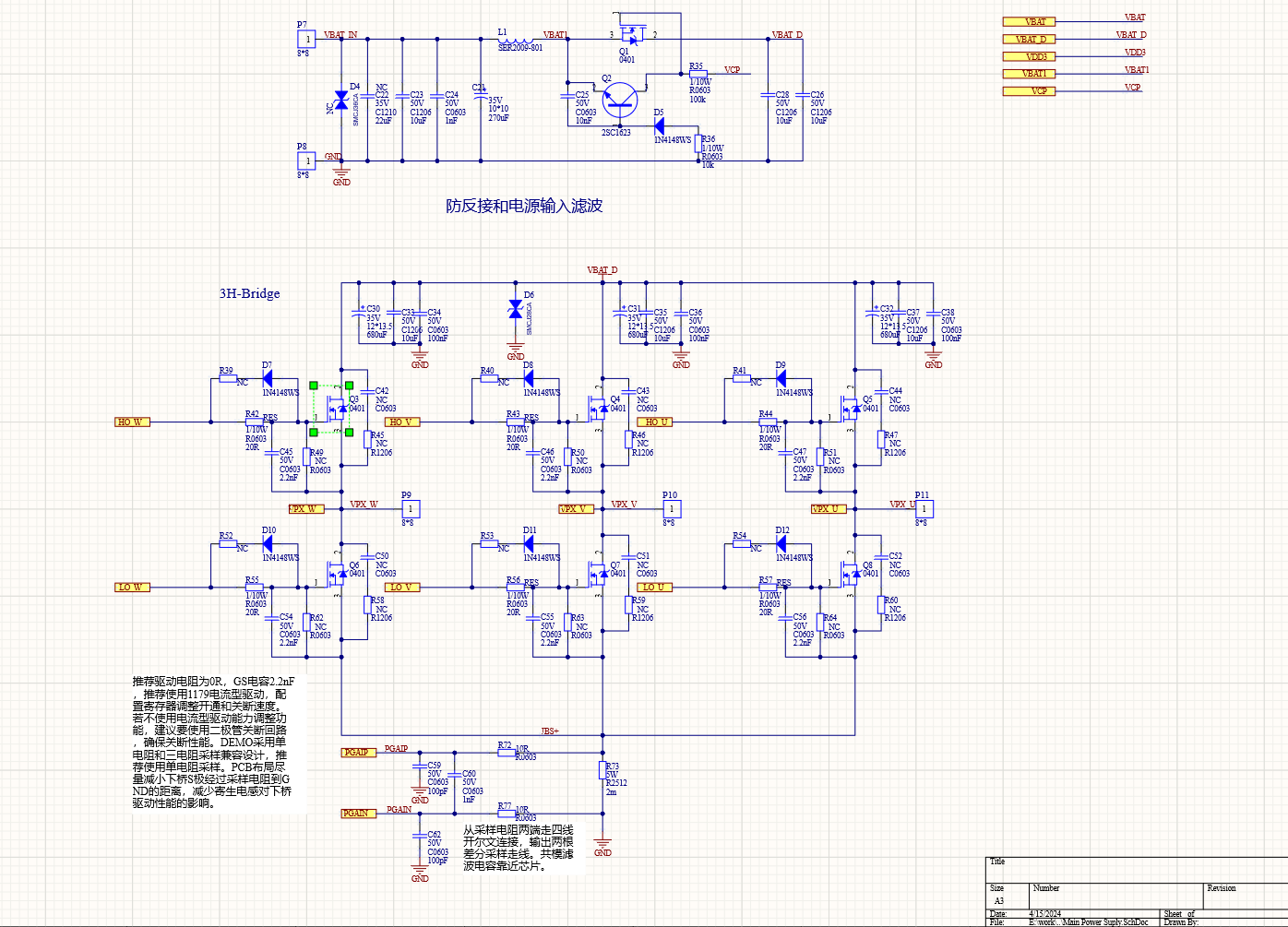
Task: Click the LO_V port label
Action: click(x=401, y=588)
